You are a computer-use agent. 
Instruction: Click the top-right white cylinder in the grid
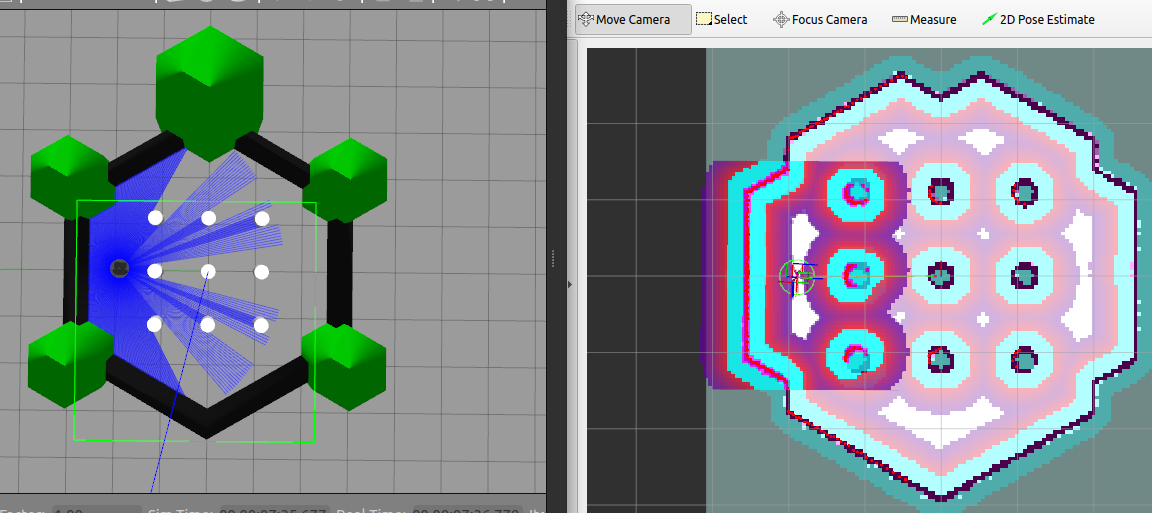point(262,218)
